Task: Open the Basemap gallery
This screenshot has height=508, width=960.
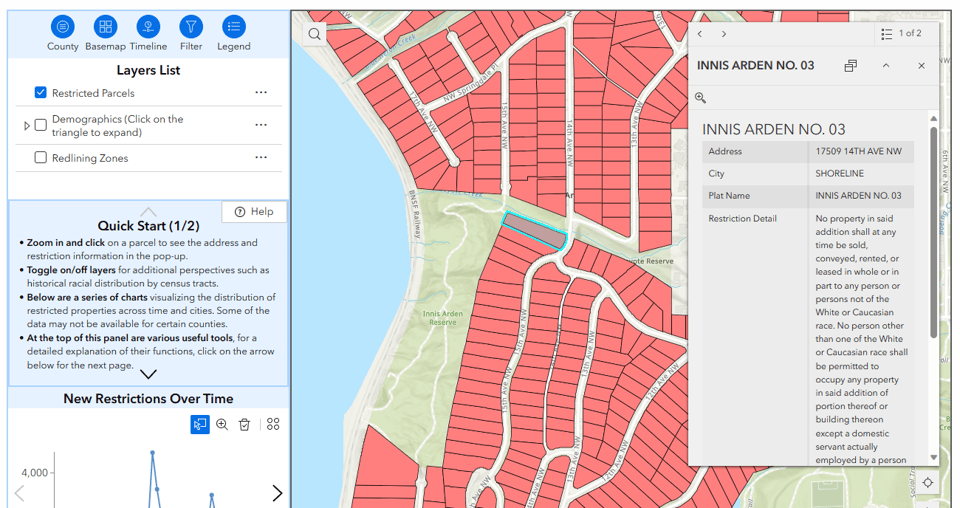Action: tap(105, 27)
